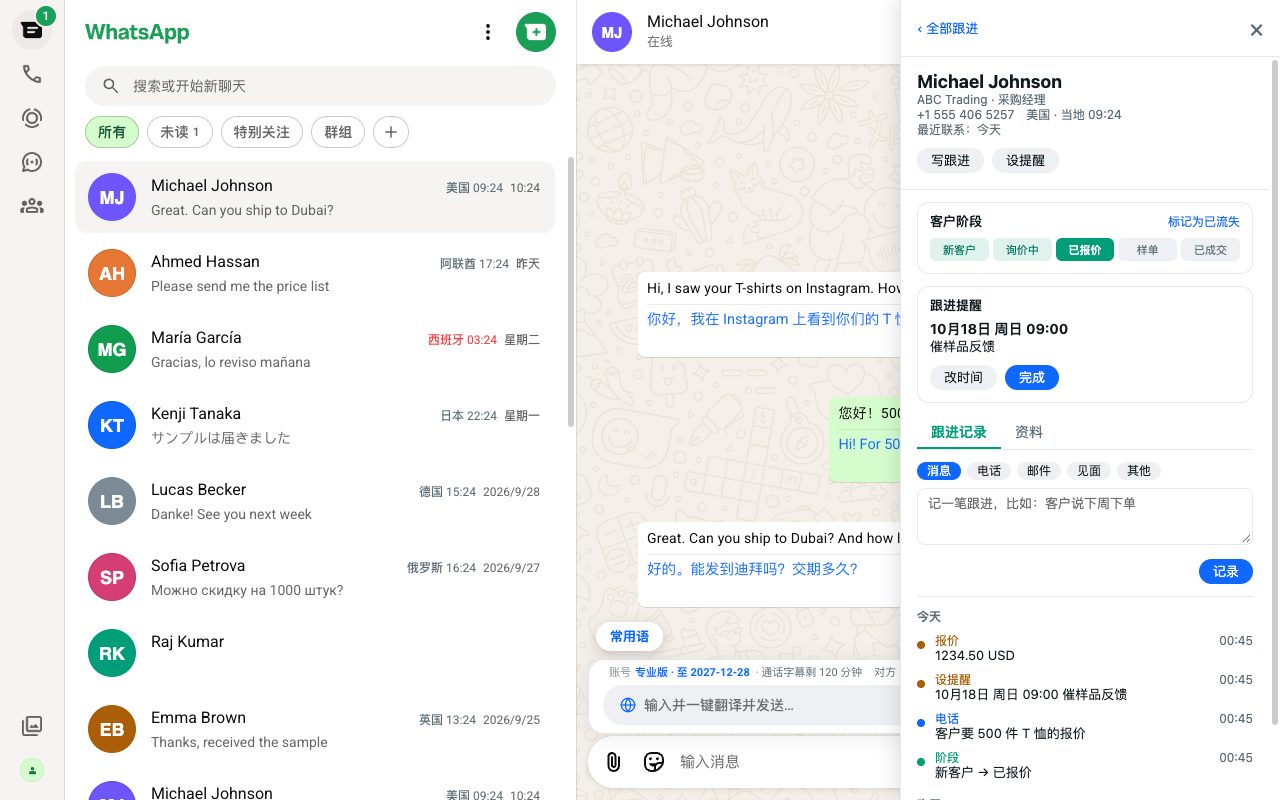Click the paperclip attach icon
Viewport: 1280px width, 800px height.
pos(614,762)
